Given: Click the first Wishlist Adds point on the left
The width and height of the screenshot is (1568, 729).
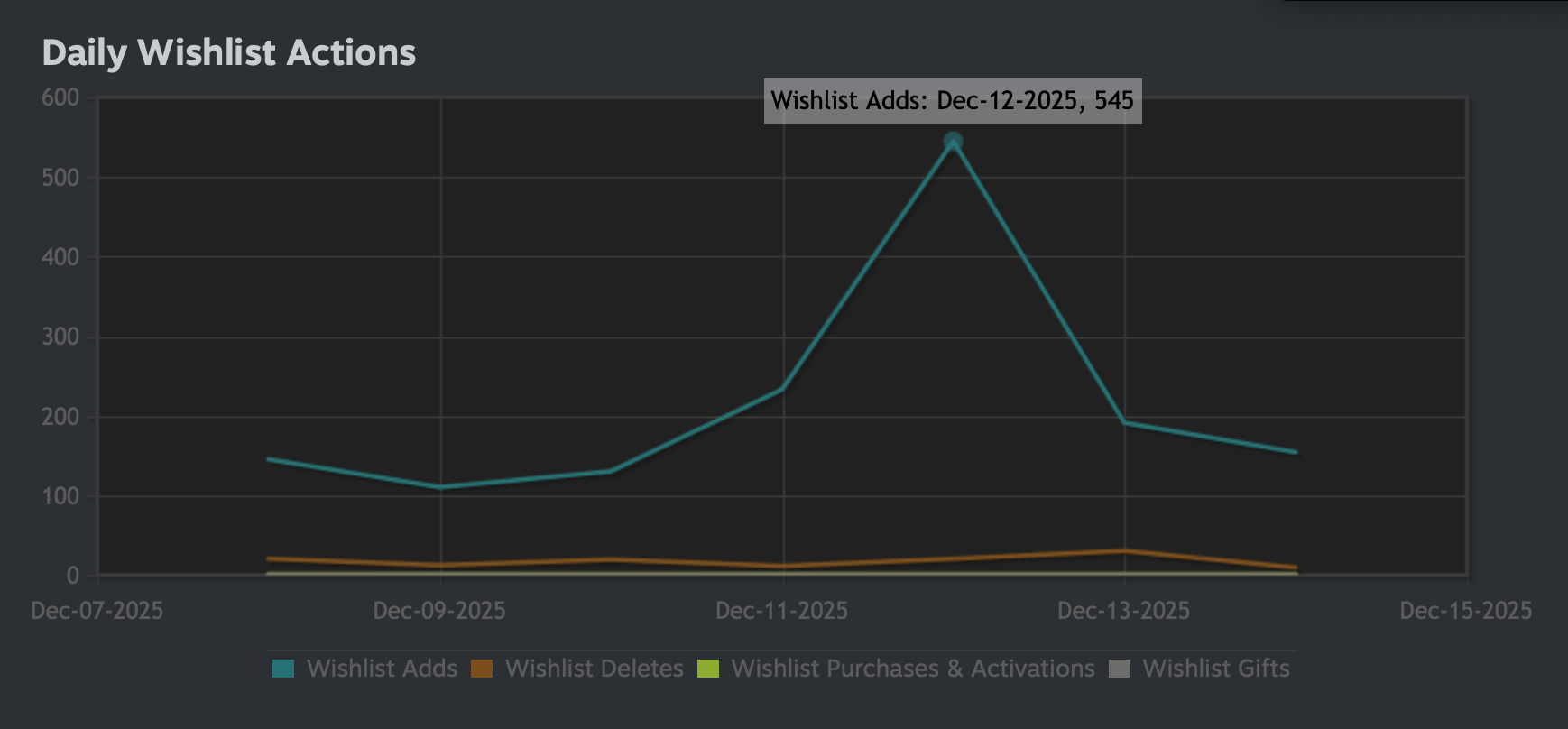Looking at the screenshot, I should [x=269, y=459].
